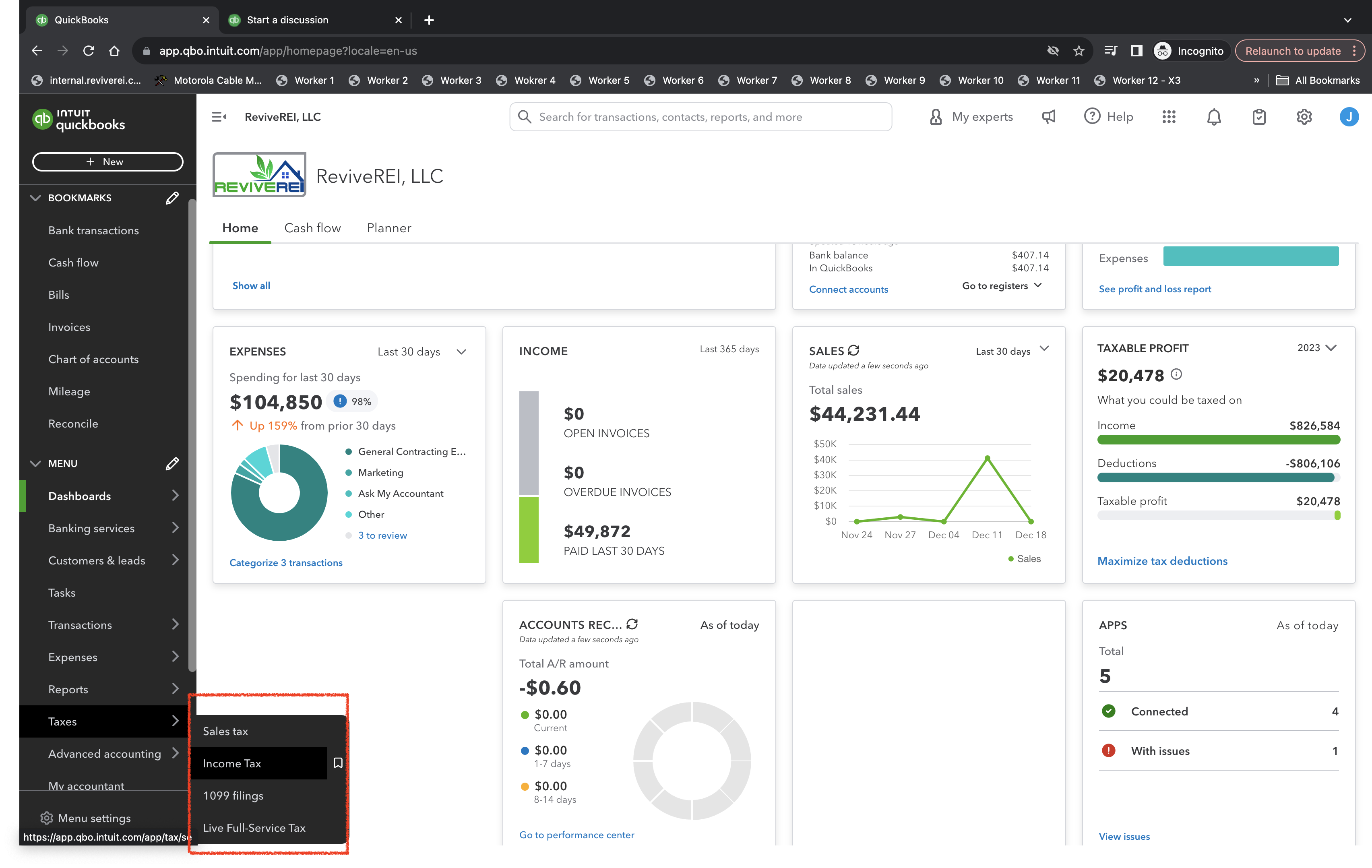
Task: Bookmark the Income Tax menu item
Action: pyautogui.click(x=338, y=763)
